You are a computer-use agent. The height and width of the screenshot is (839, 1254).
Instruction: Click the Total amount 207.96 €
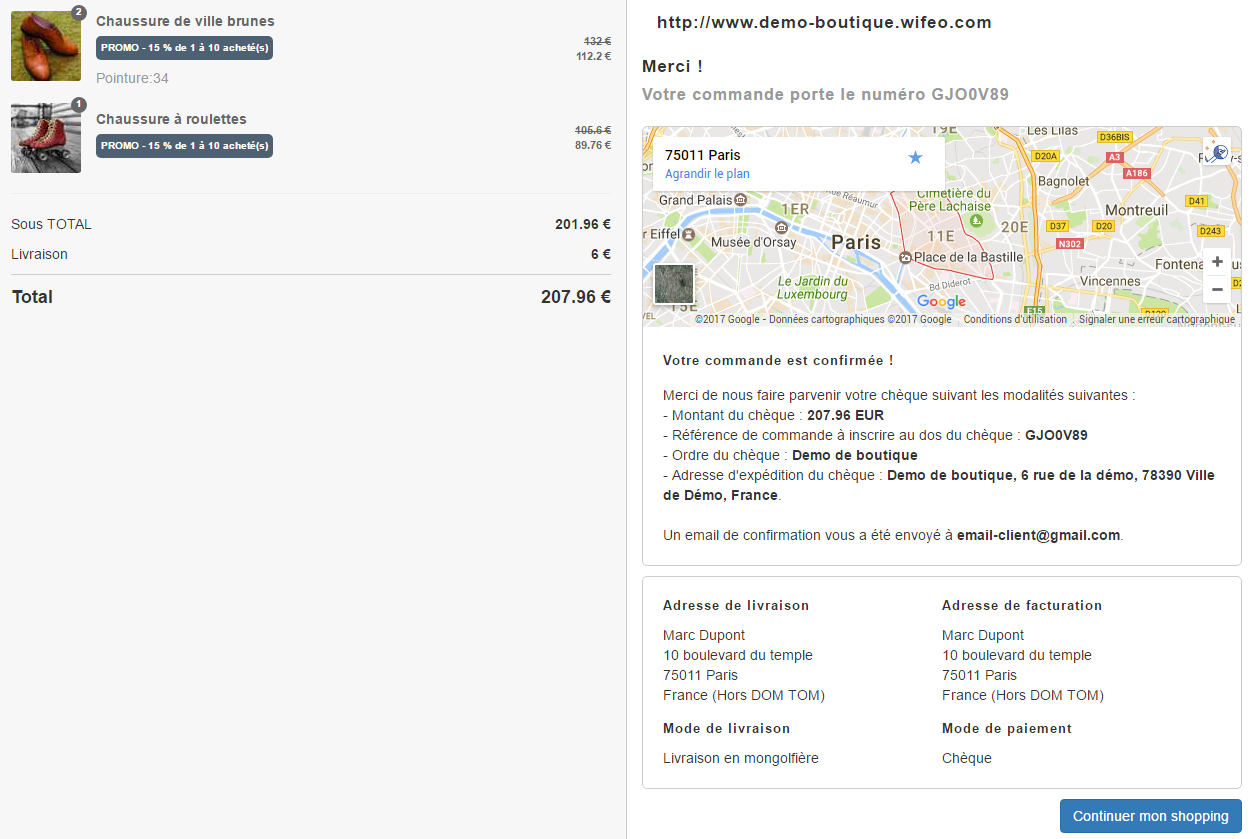tap(576, 297)
